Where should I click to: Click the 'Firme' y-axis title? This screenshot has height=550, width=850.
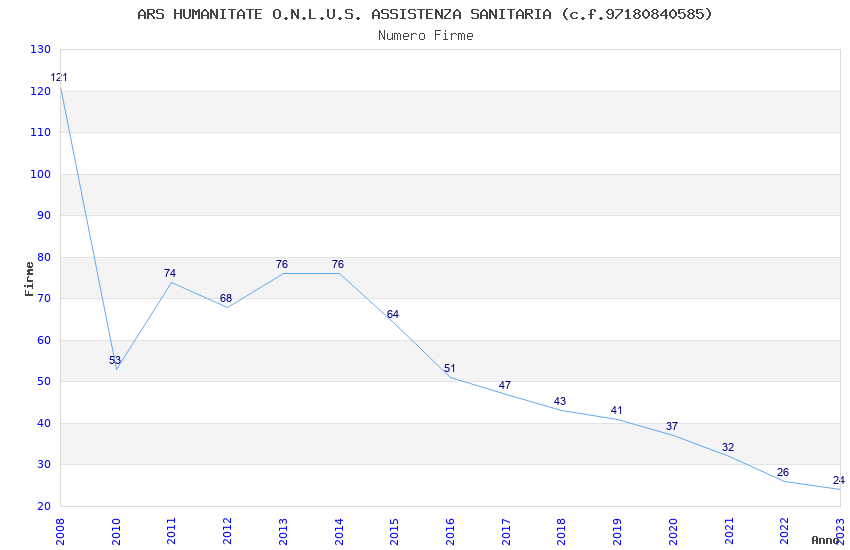click(x=29, y=279)
